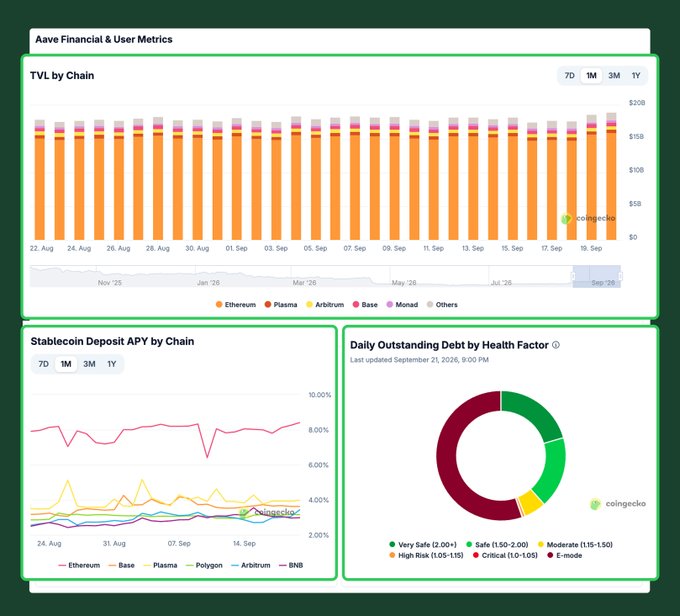Select the 3M range for TVL by Chain
Viewport: 680px width, 616px height.
(x=614, y=75)
